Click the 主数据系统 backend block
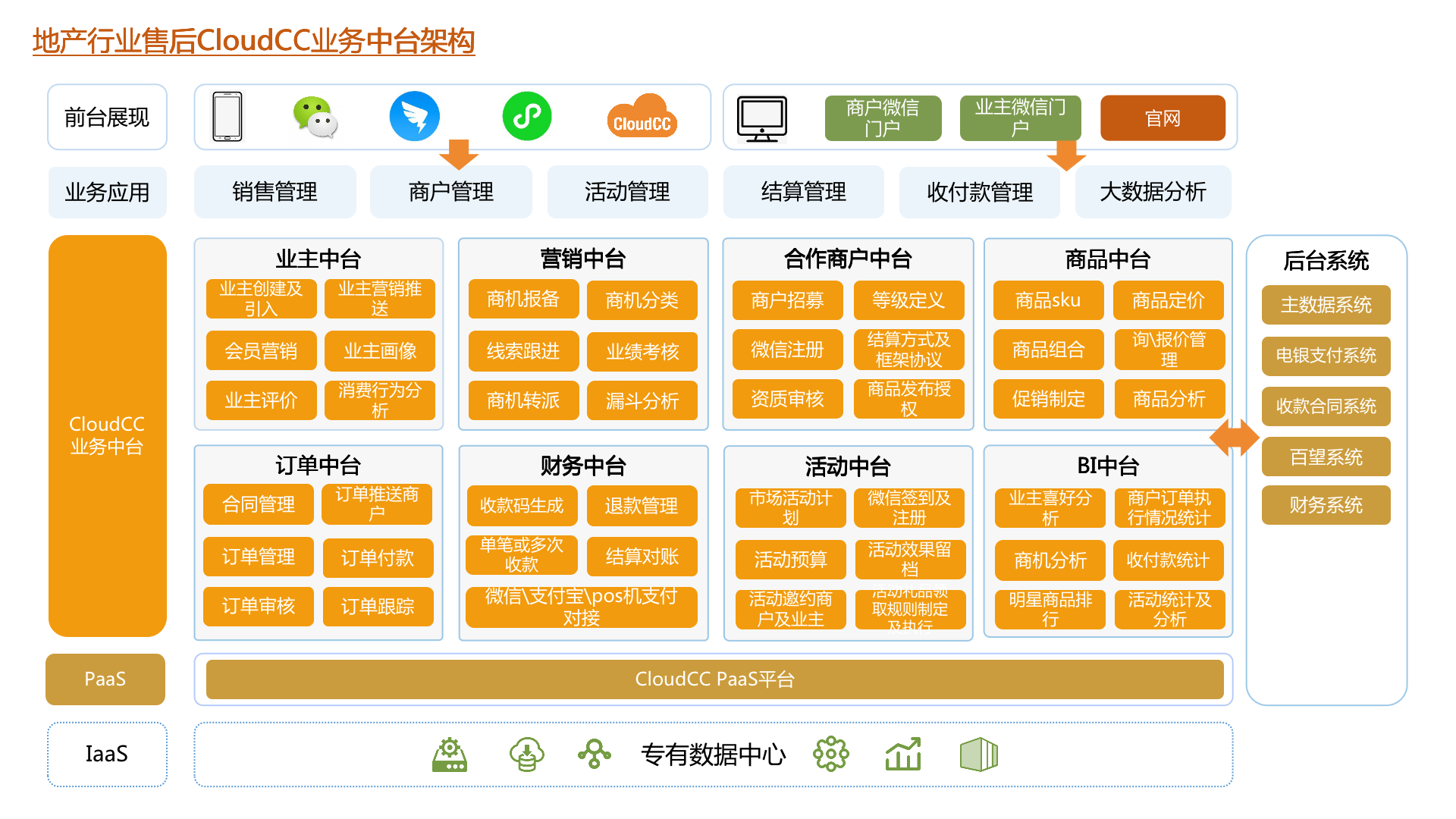The height and width of the screenshot is (819, 1456). [x=1325, y=305]
